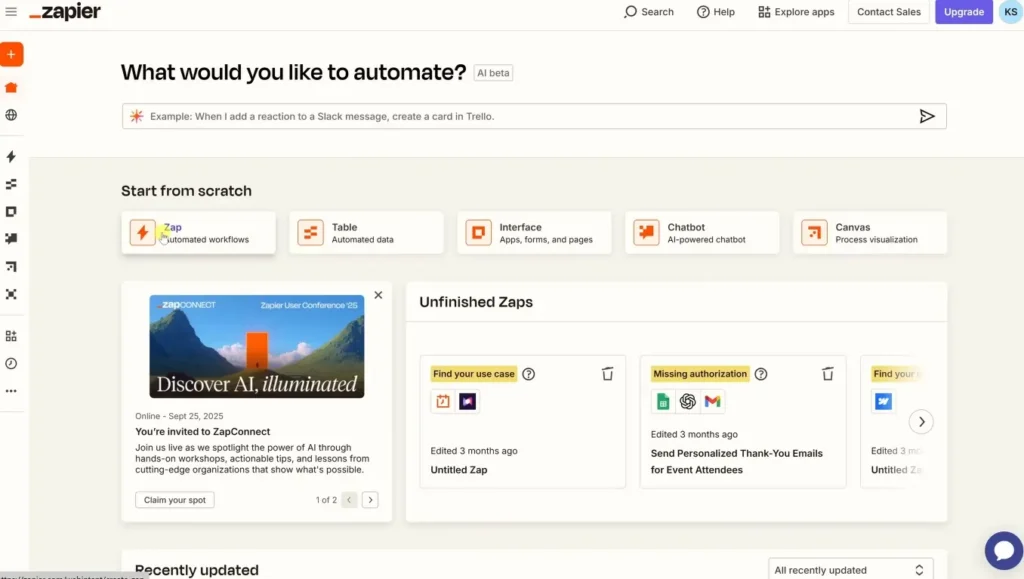Open the All recently updated dropdown
Image resolution: width=1024 pixels, height=579 pixels.
(850, 569)
